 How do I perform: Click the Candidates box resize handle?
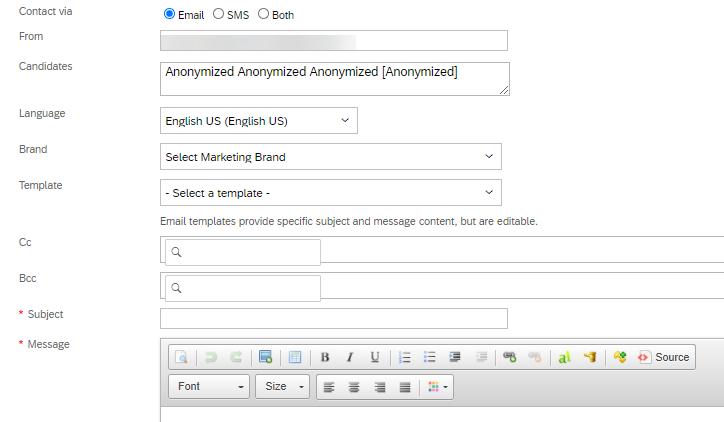pos(504,90)
